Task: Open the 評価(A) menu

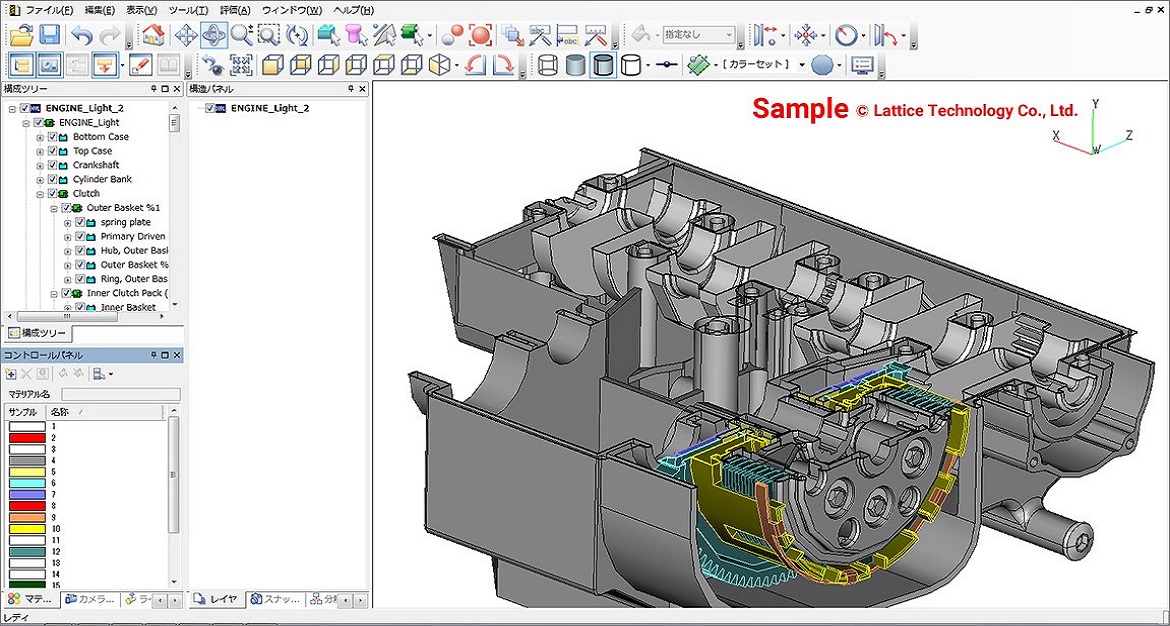Action: (235, 10)
